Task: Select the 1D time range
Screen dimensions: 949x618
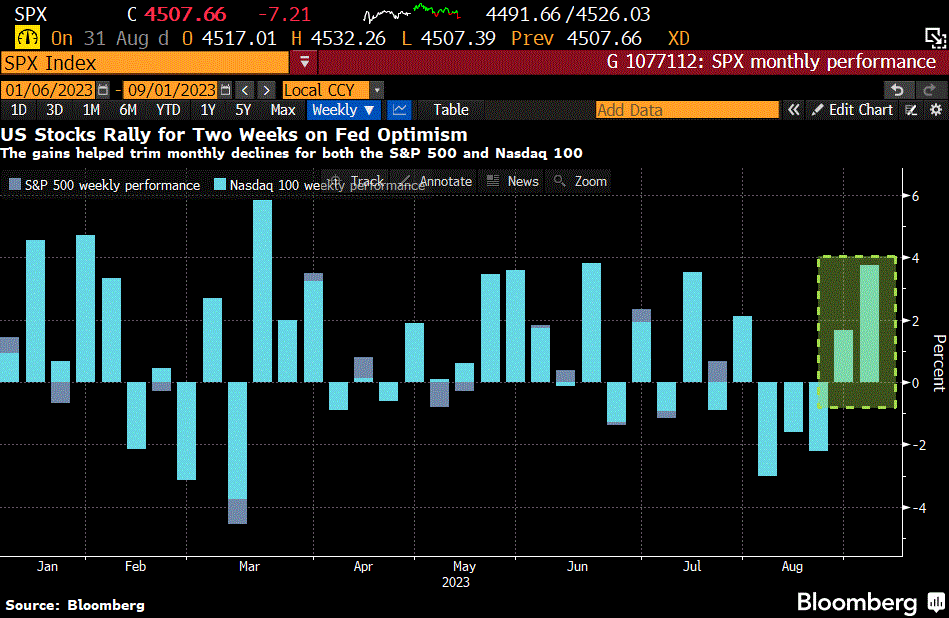Action: [19, 110]
